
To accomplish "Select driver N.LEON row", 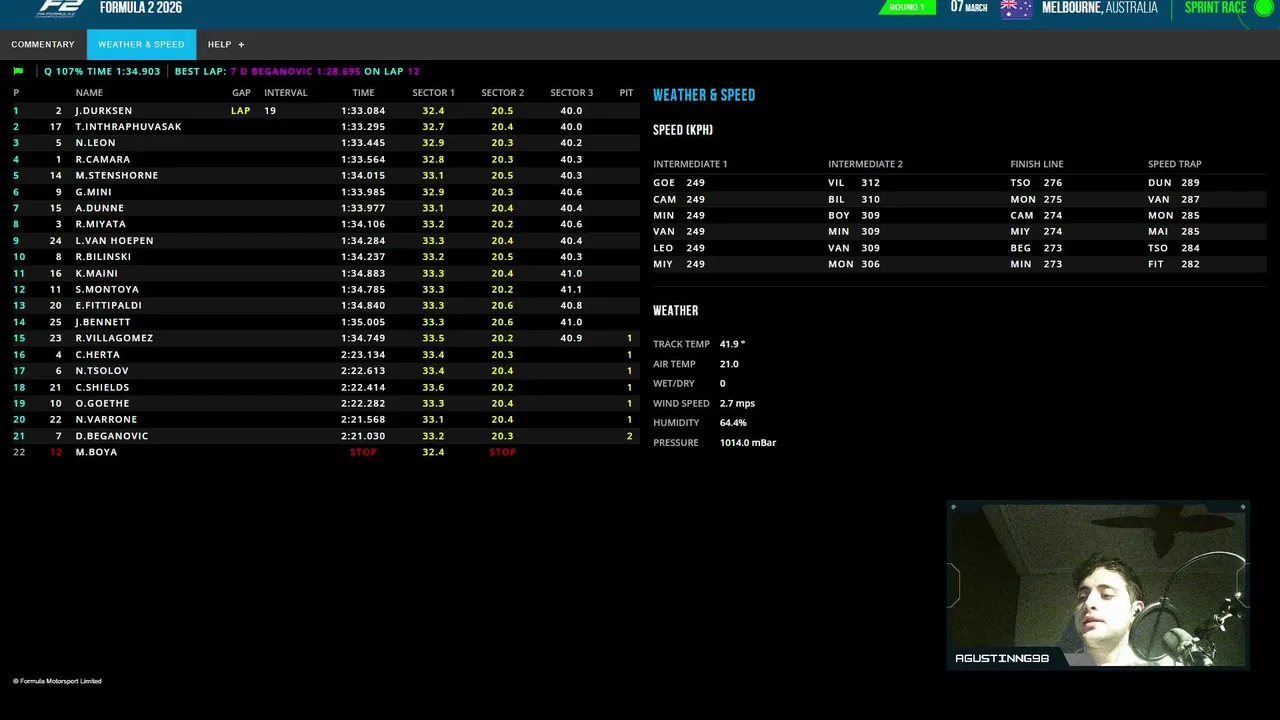I will click(325, 143).
